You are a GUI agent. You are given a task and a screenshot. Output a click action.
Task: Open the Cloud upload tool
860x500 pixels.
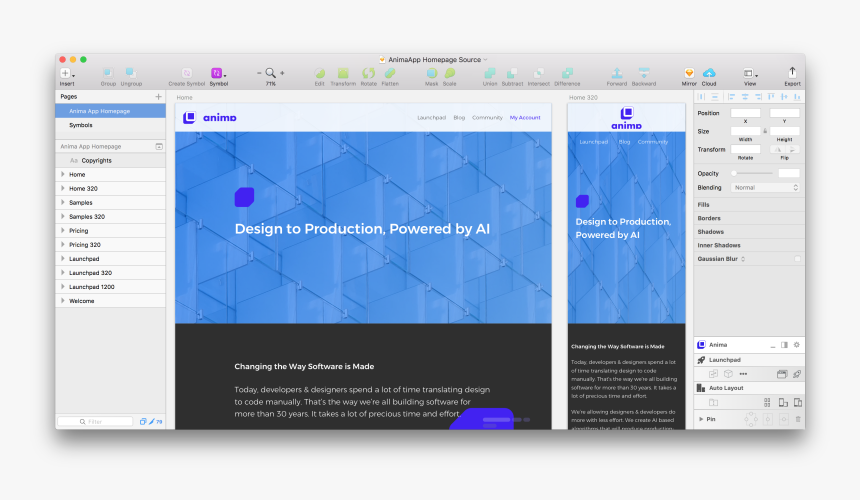(709, 73)
